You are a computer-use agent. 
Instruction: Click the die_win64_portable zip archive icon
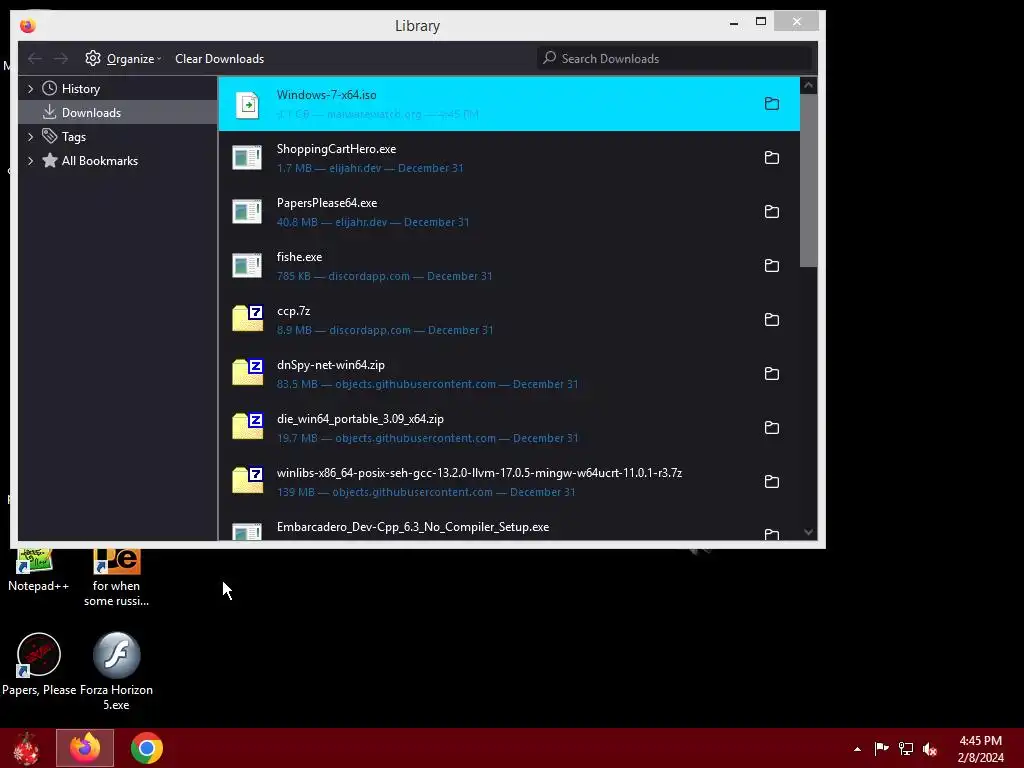pyautogui.click(x=248, y=426)
